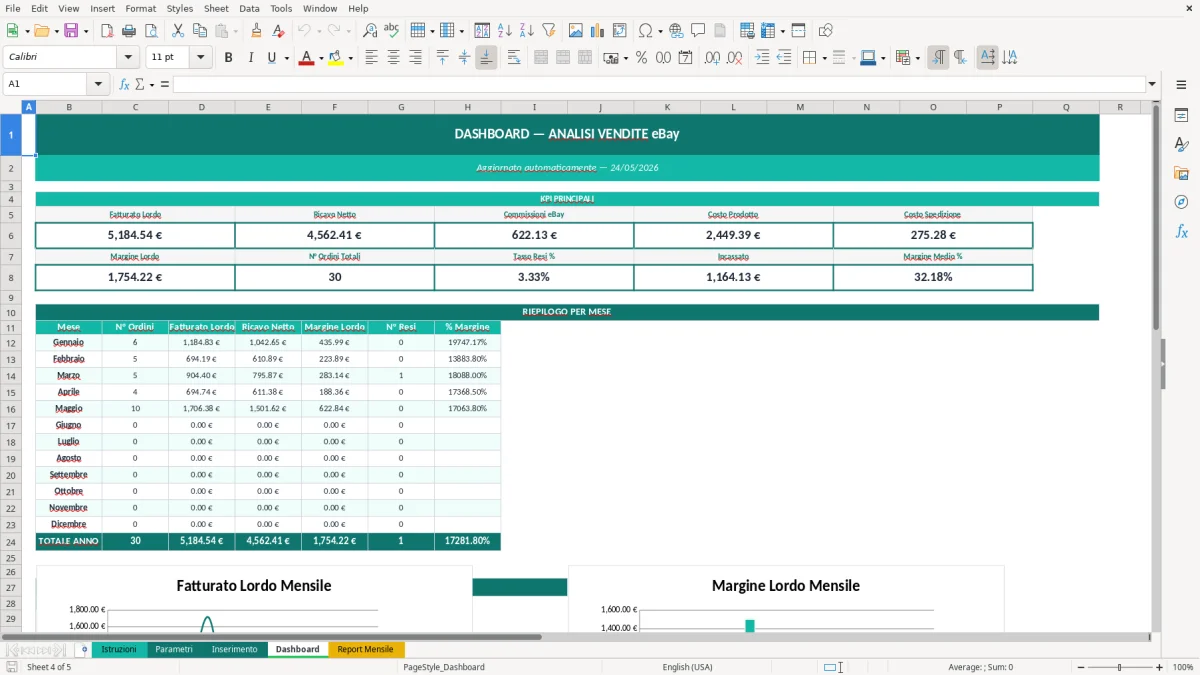Click the Insert Chart icon

coord(597,31)
